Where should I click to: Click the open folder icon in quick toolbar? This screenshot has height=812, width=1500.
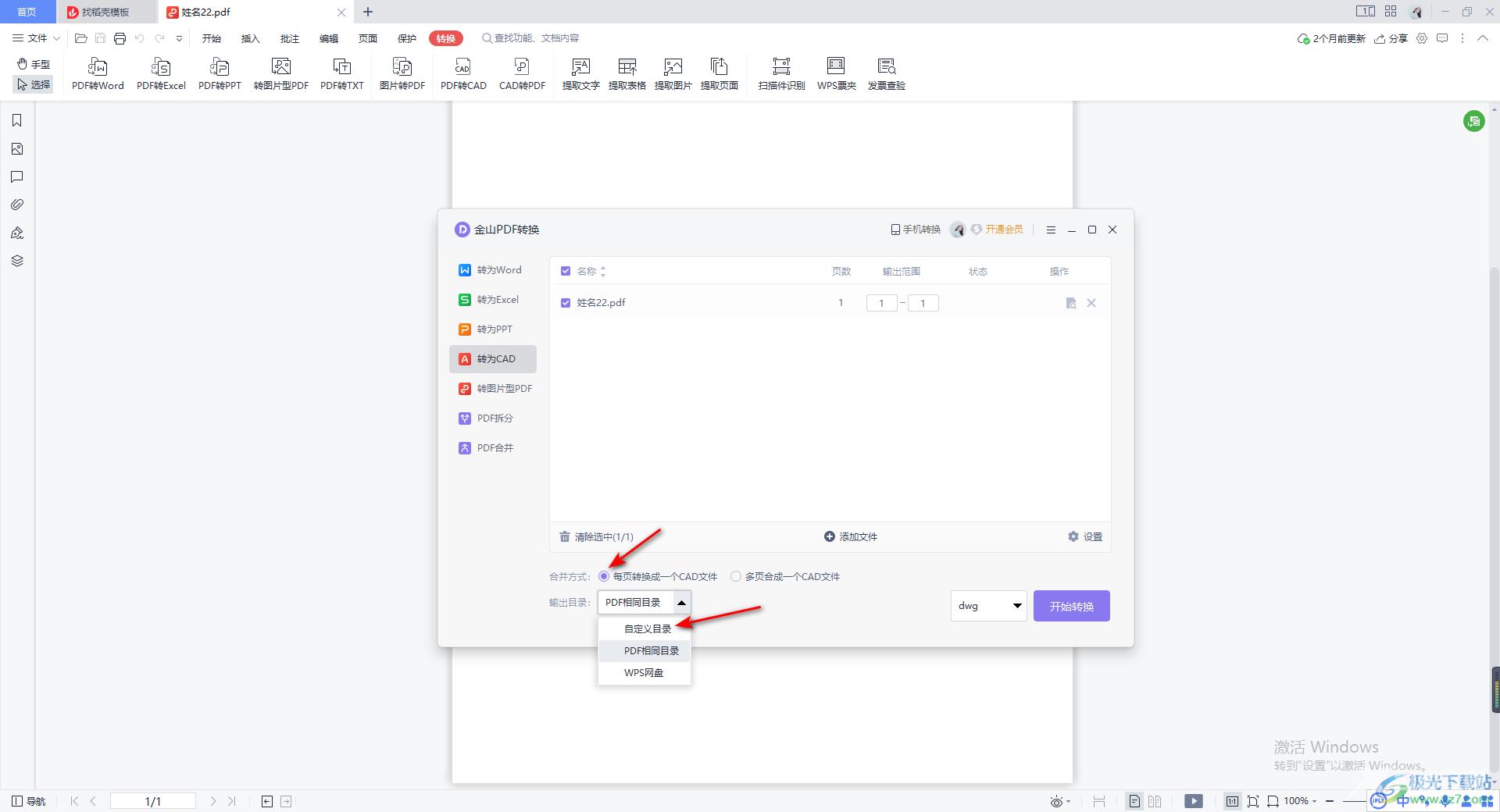click(80, 38)
